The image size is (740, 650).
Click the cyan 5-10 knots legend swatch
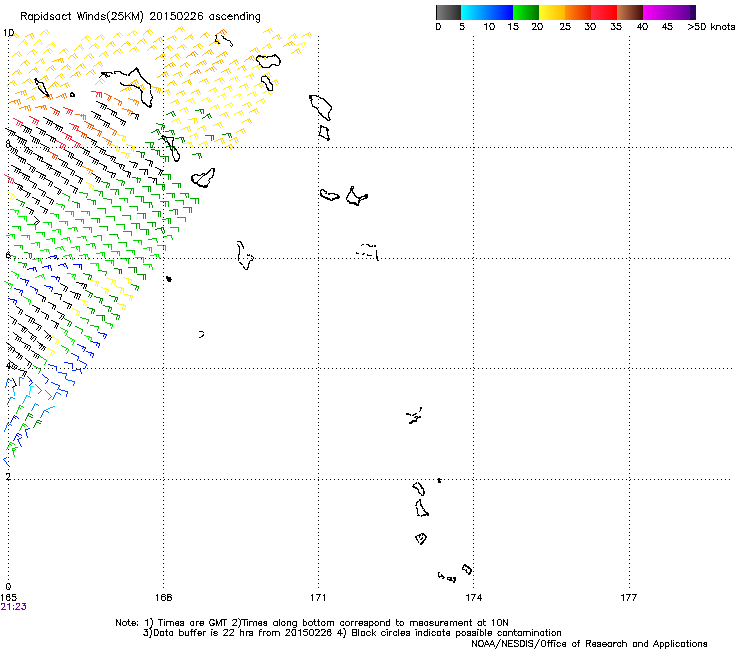(x=473, y=12)
